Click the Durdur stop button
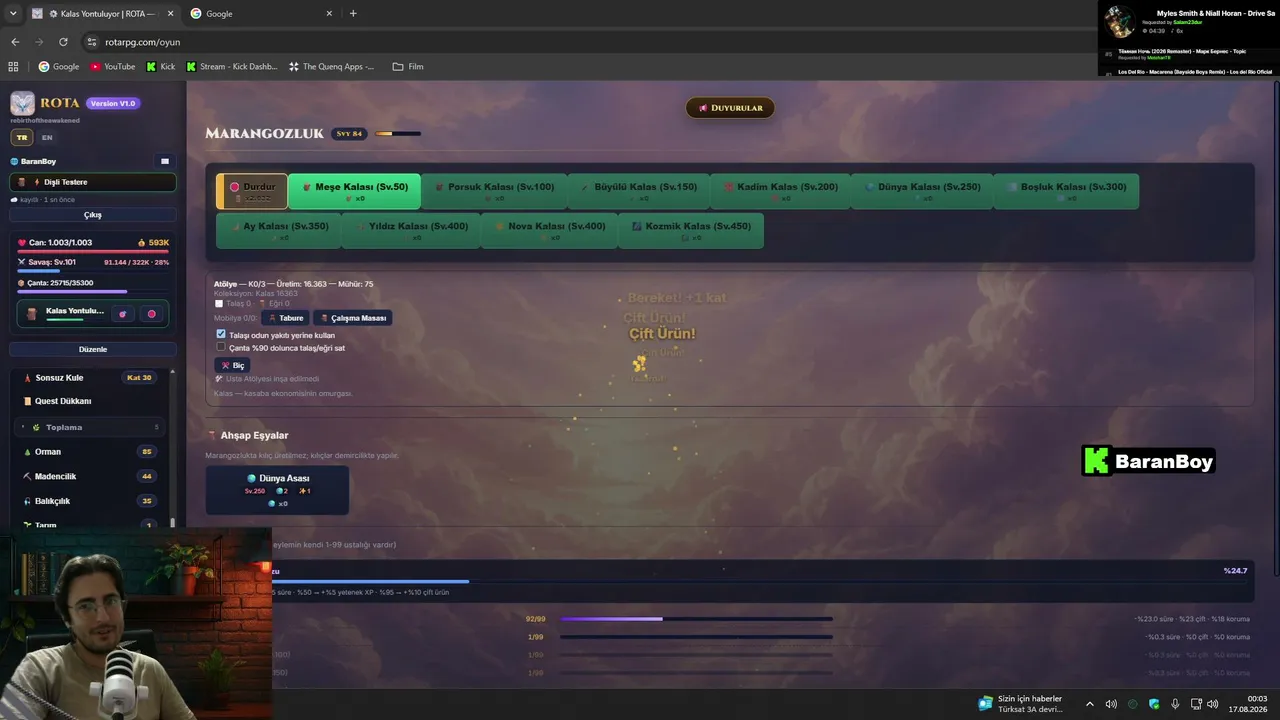 pyautogui.click(x=252, y=191)
